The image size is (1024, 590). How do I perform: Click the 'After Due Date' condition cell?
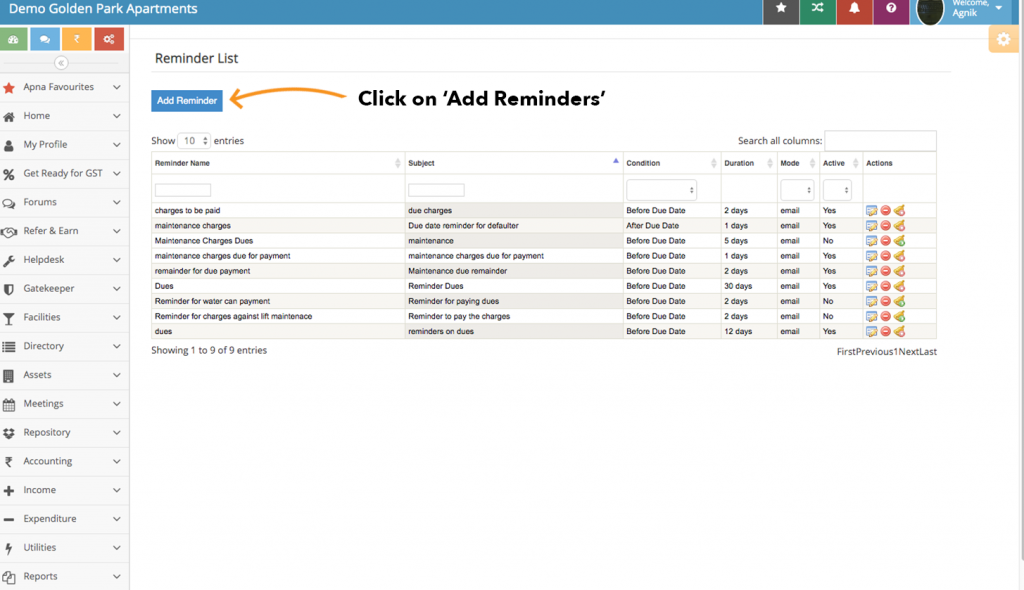pos(671,225)
